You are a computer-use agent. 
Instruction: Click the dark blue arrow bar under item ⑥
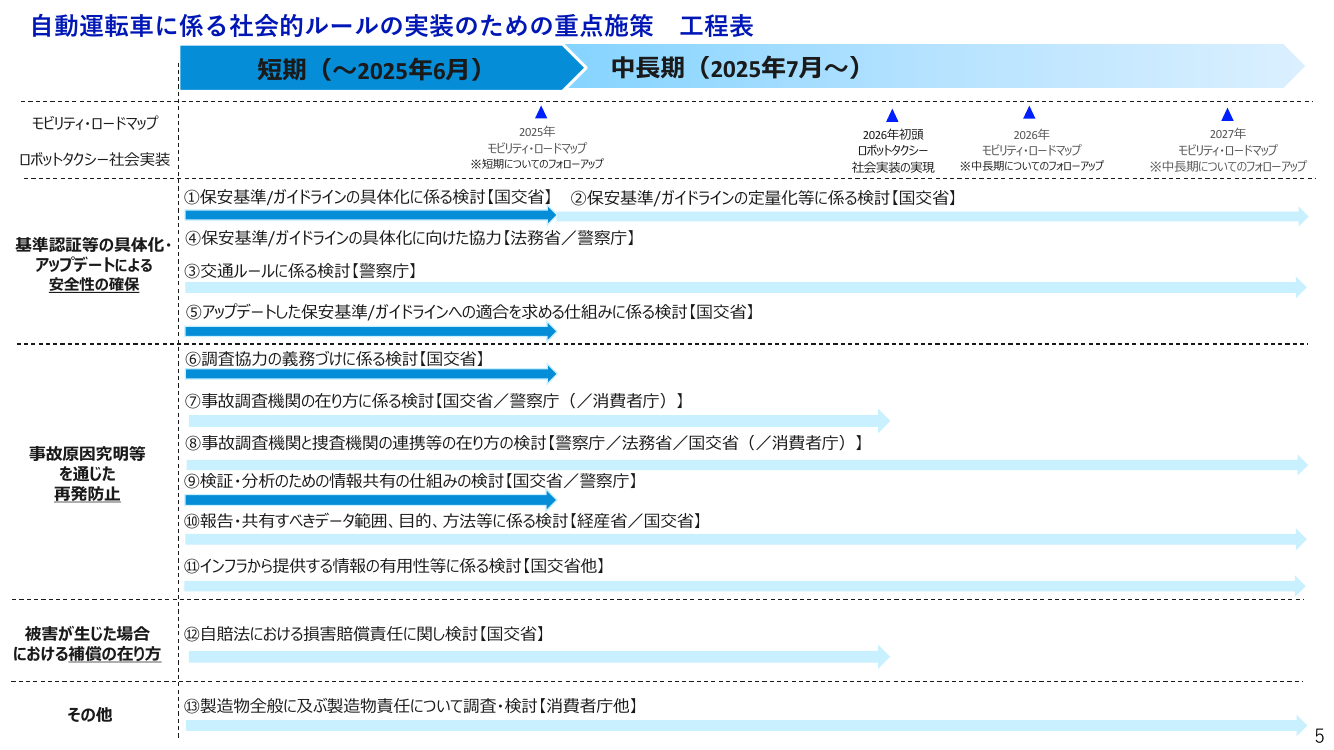[x=371, y=374]
